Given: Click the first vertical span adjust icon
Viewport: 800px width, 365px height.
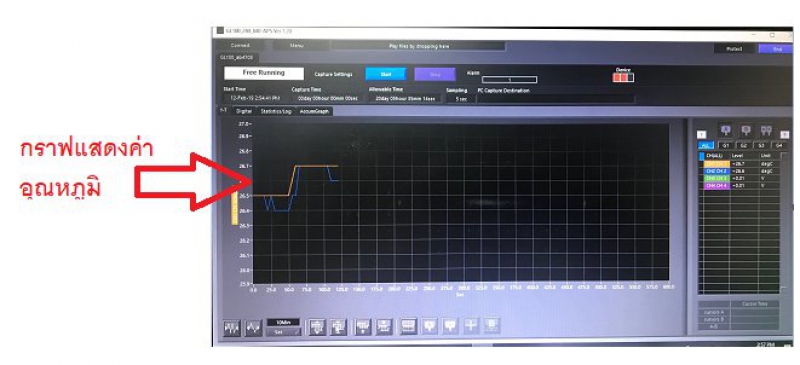Looking at the screenshot, I should point(317,327).
